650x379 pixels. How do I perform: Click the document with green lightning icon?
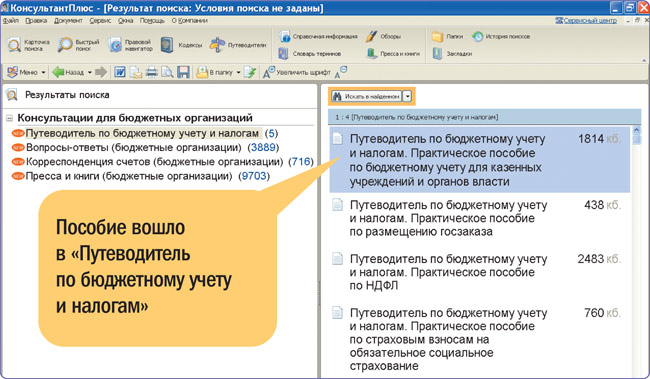[250, 72]
